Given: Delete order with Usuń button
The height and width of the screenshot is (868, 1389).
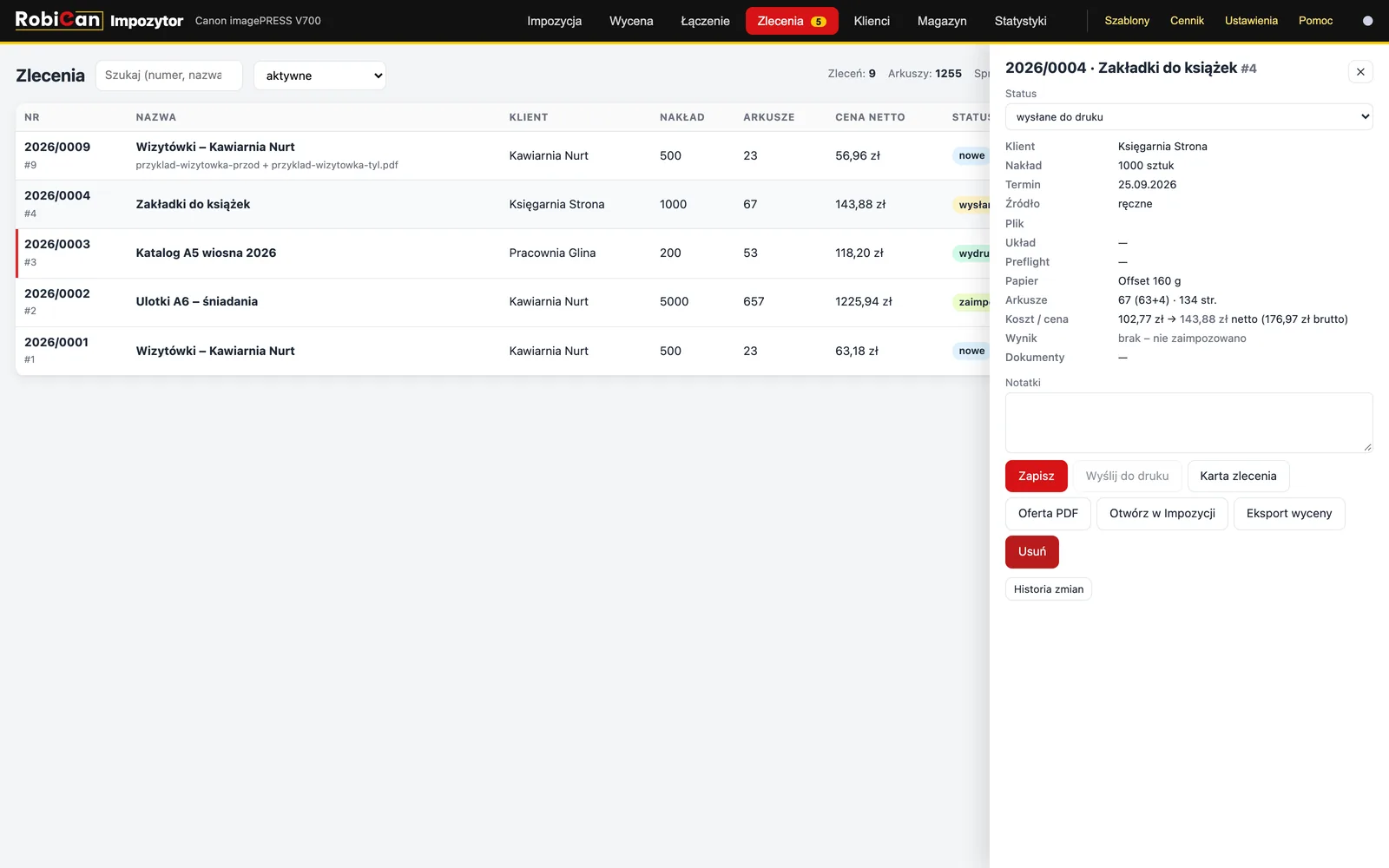Looking at the screenshot, I should click(1032, 552).
